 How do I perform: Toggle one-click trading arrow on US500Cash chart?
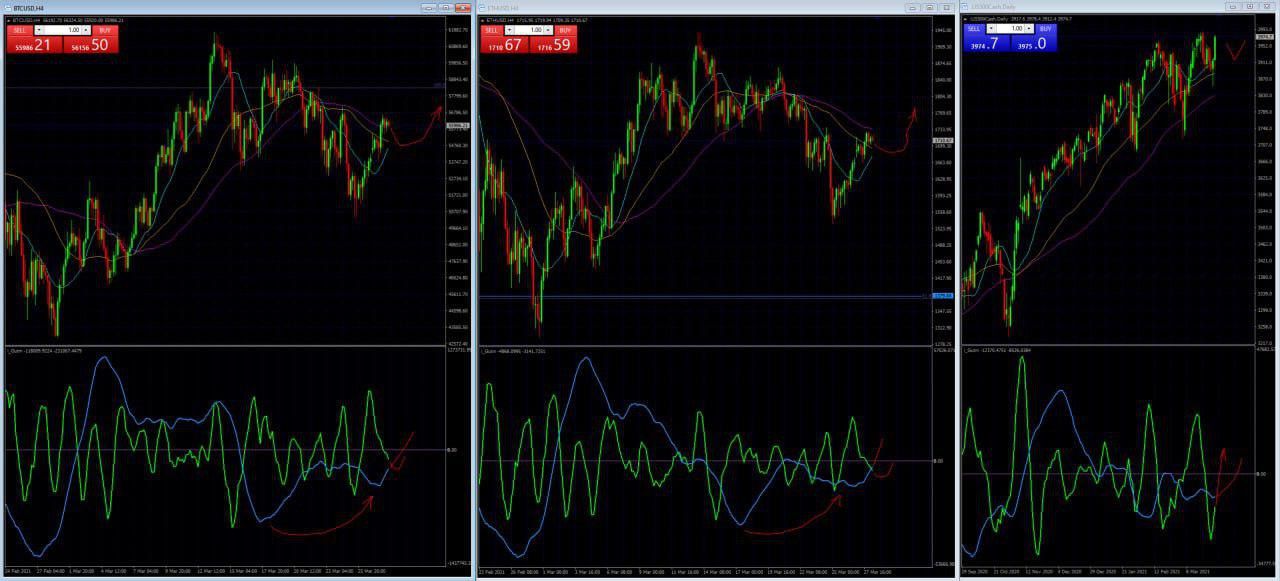965,19
